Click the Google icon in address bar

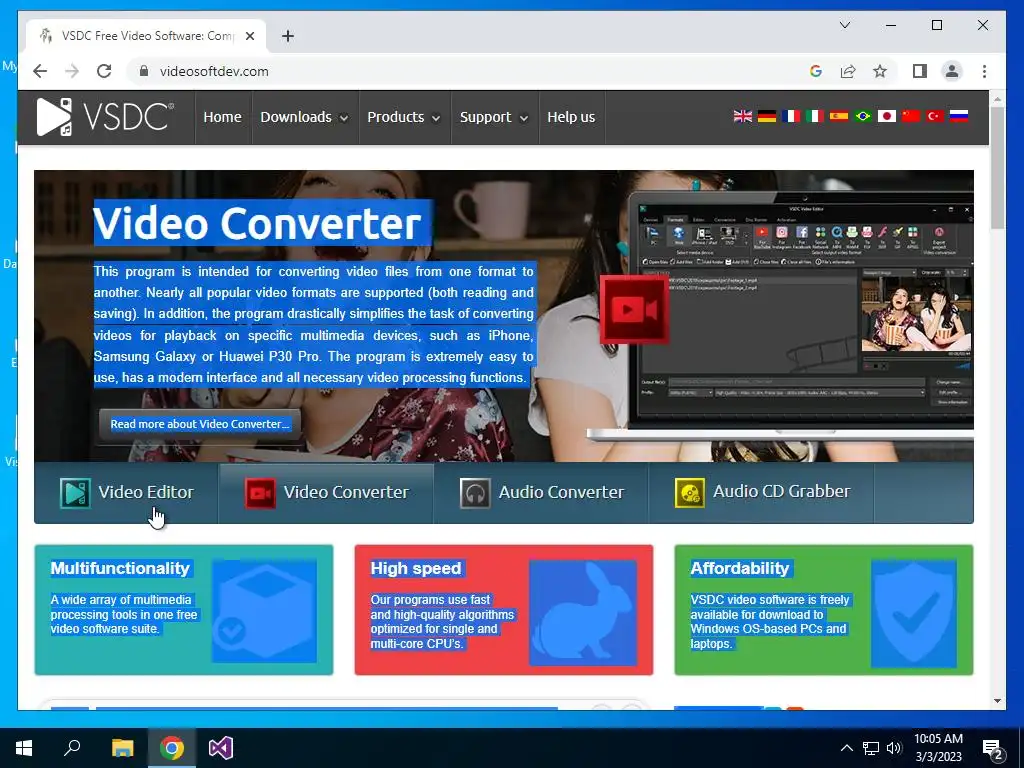816,71
